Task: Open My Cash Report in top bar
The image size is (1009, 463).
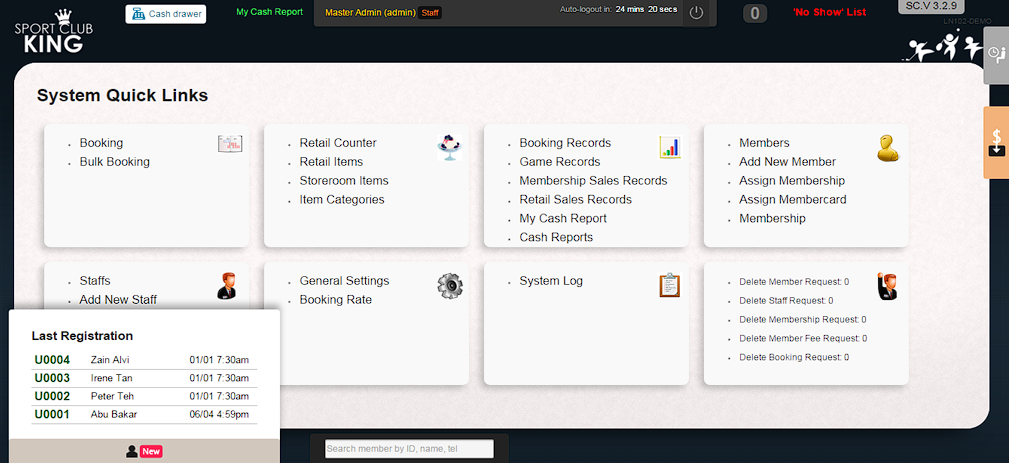Action: click(269, 12)
